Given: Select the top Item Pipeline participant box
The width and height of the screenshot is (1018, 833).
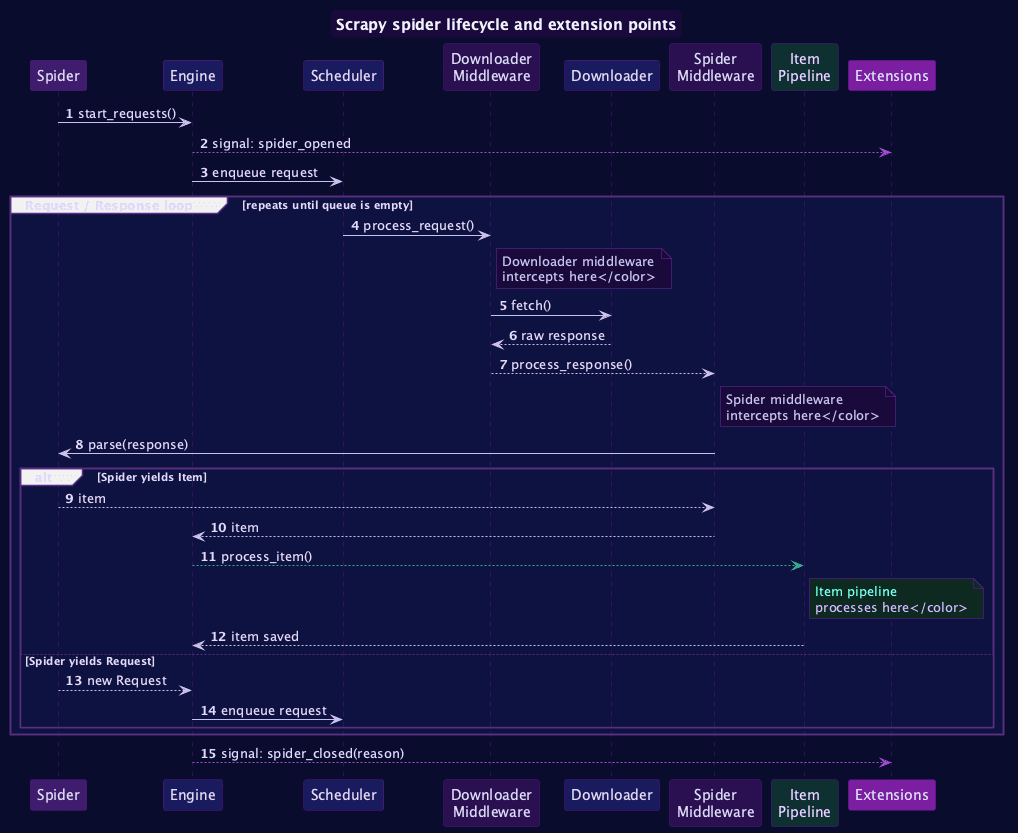Looking at the screenshot, I should coord(804,67).
